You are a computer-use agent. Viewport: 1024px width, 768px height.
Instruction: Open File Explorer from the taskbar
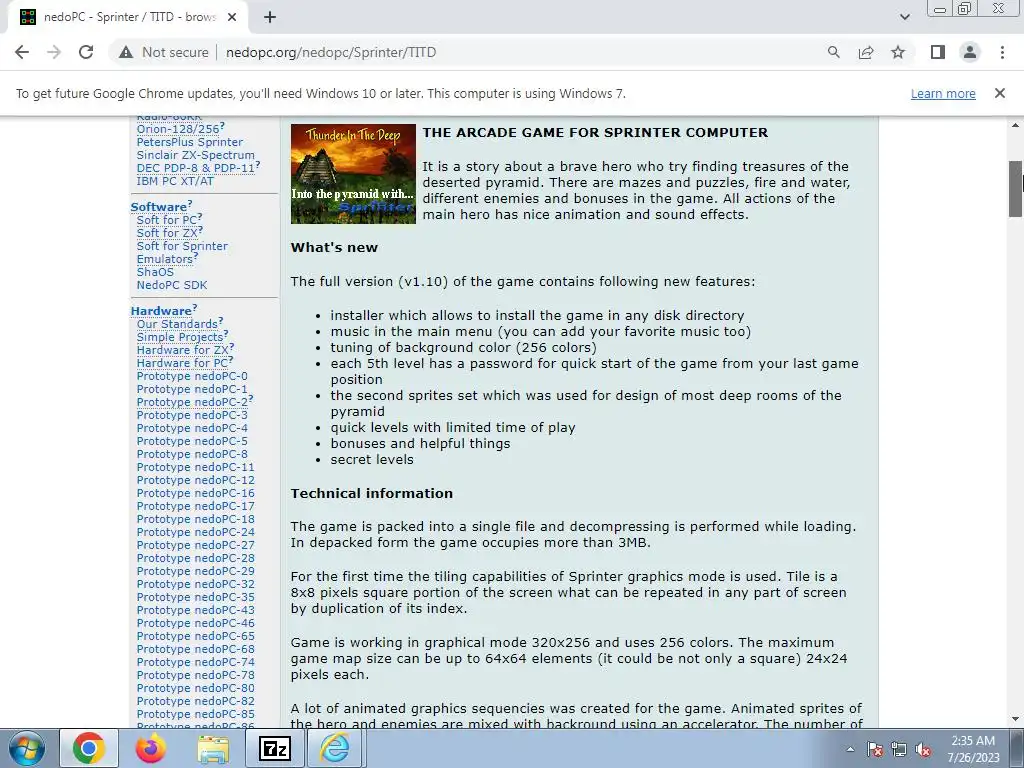coord(213,748)
